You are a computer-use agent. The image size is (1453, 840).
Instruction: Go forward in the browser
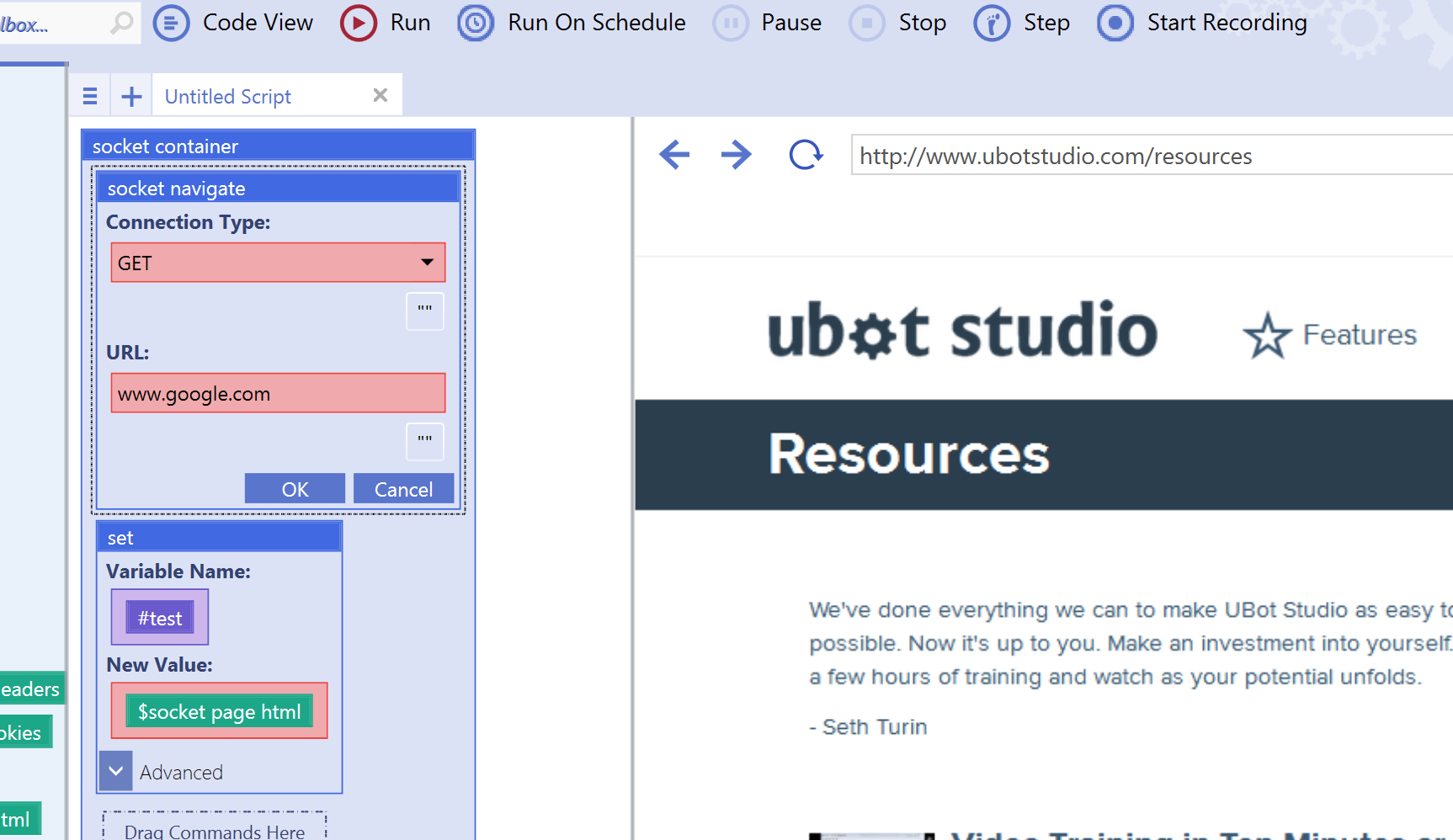(737, 154)
